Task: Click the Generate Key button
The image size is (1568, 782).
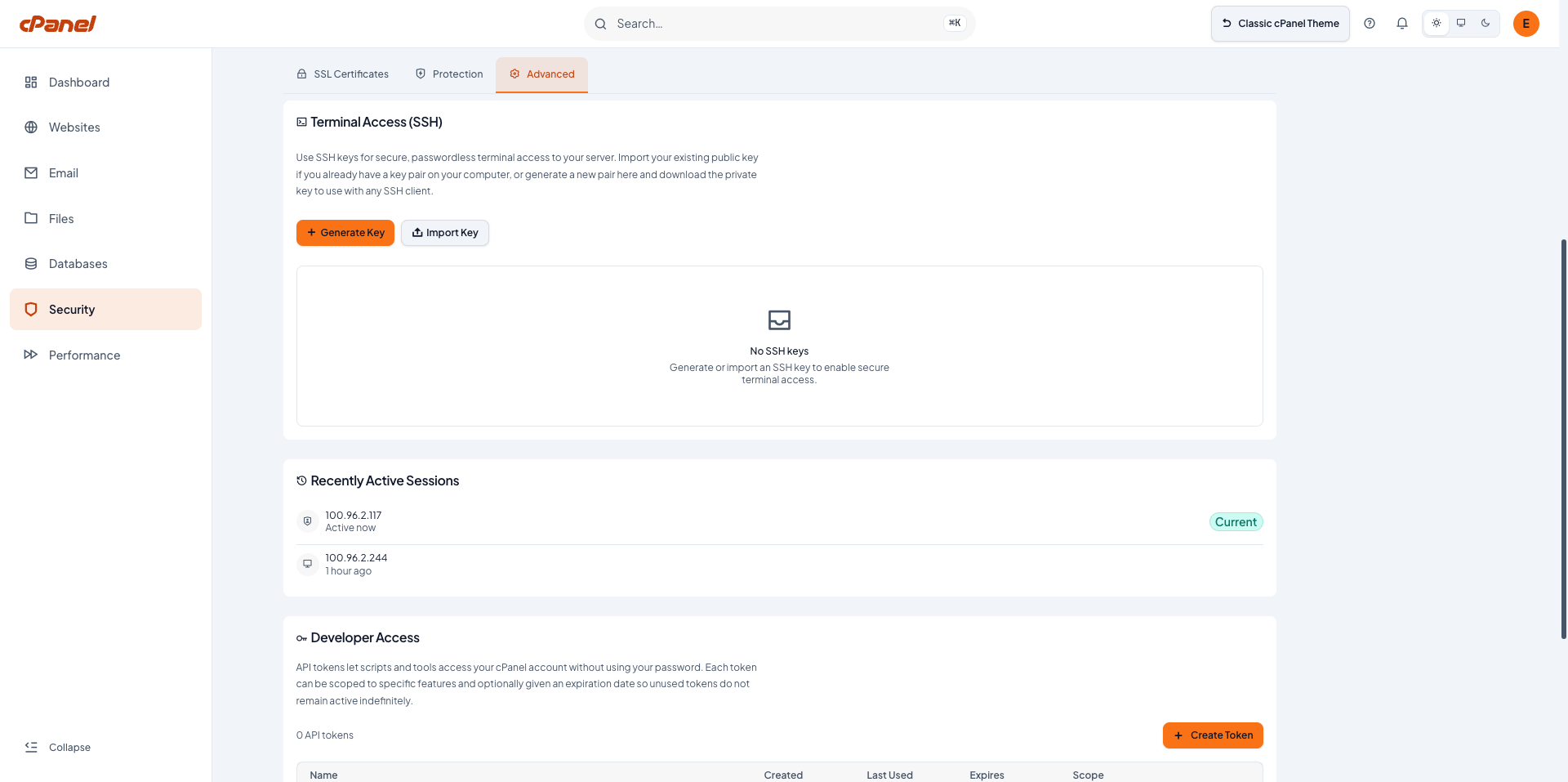Action: 345,233
